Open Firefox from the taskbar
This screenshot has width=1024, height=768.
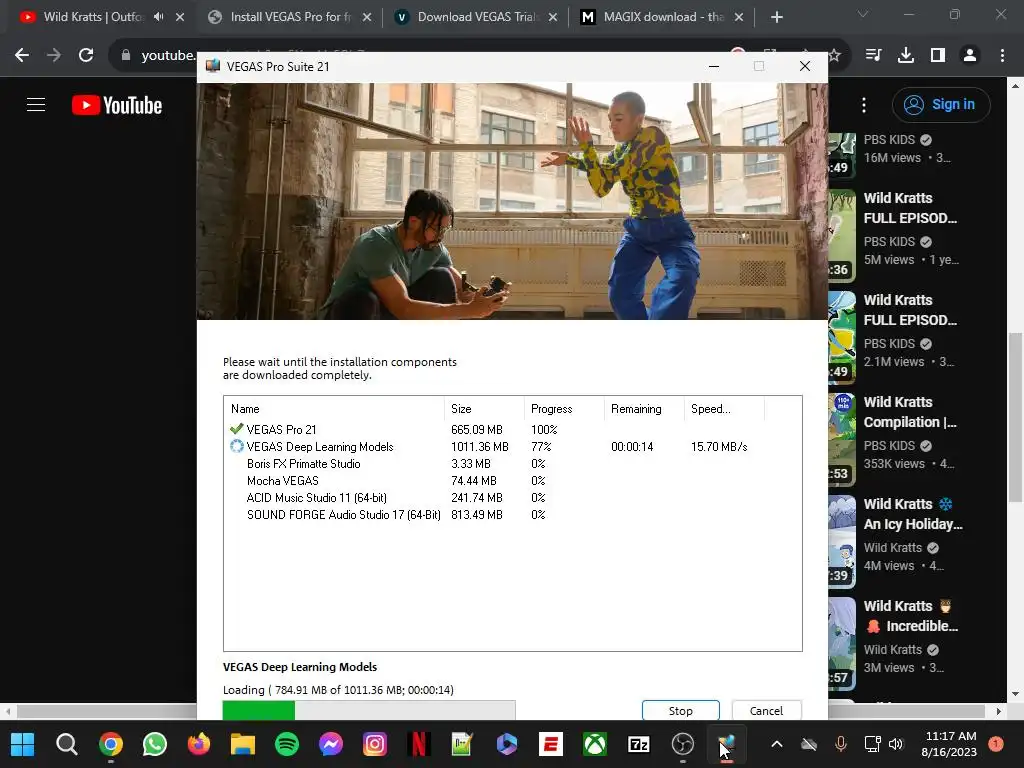(199, 744)
